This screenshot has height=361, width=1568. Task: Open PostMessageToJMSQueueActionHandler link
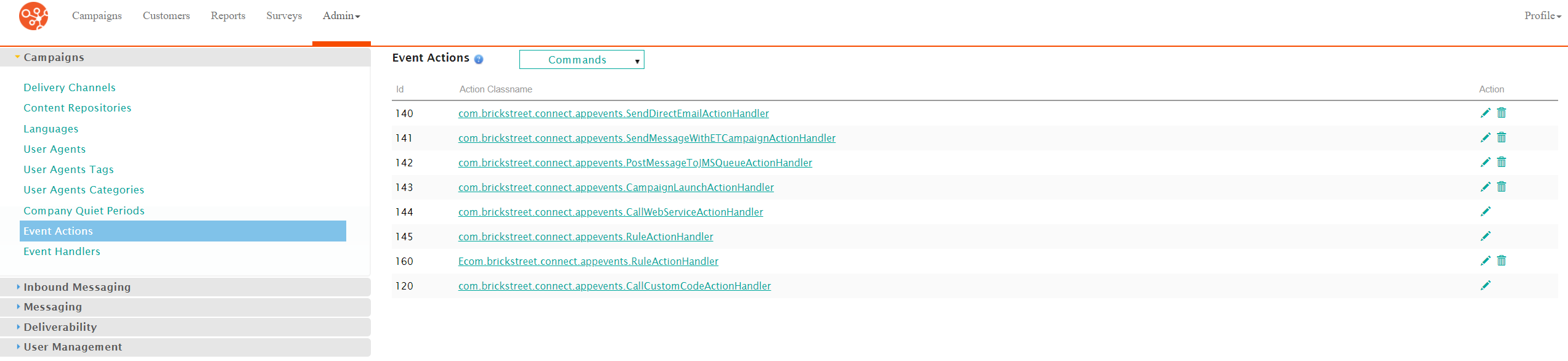tap(635, 163)
